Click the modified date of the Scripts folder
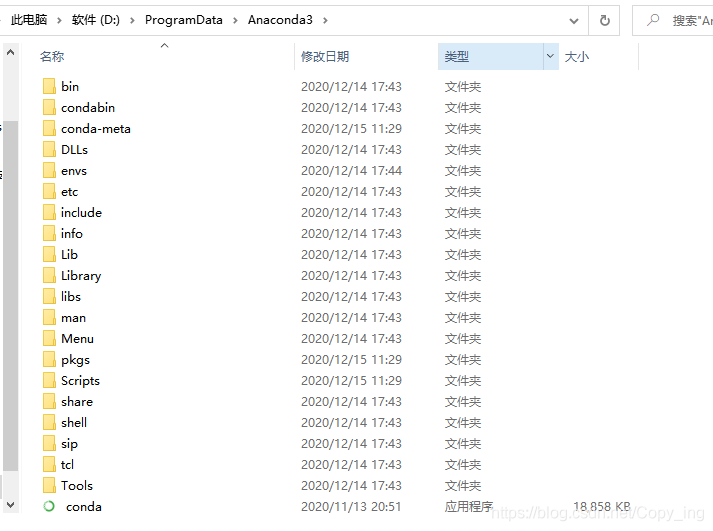 point(351,381)
